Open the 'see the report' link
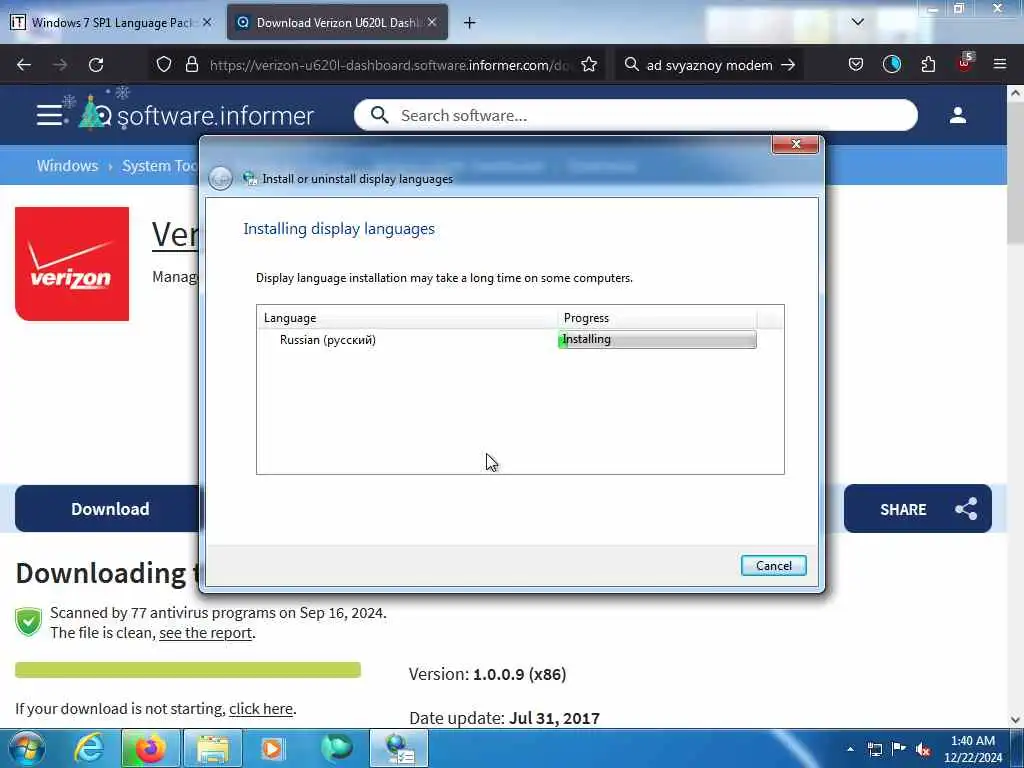 pyautogui.click(x=205, y=633)
